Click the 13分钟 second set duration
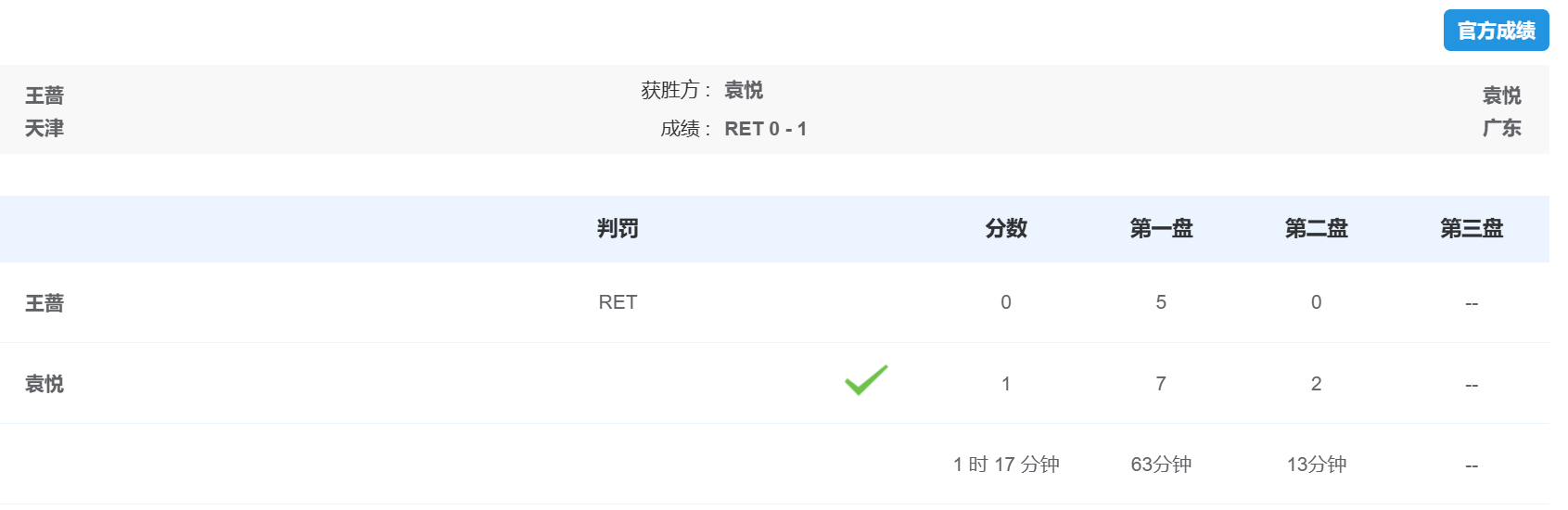 [1316, 465]
